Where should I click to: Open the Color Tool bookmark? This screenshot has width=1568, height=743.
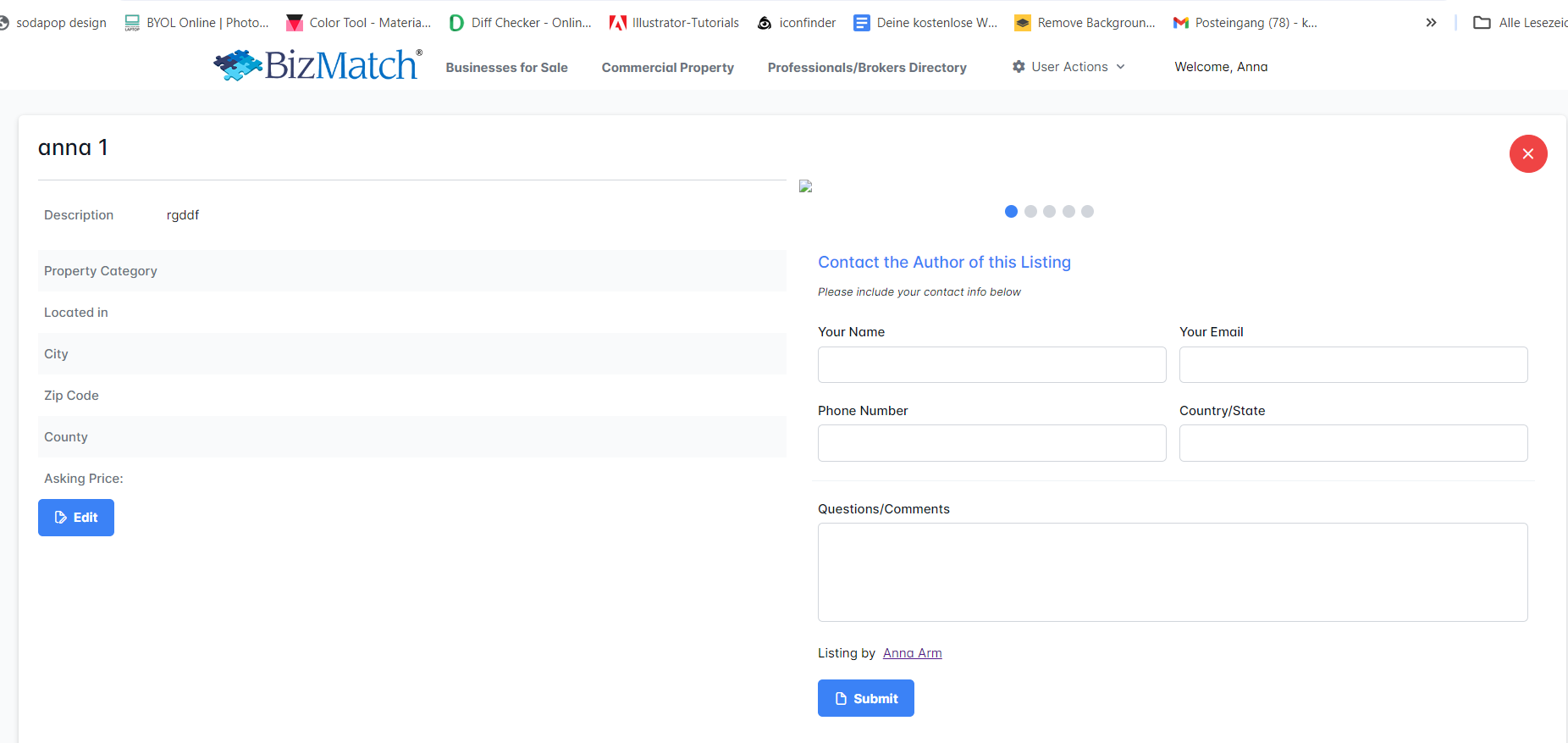click(359, 23)
